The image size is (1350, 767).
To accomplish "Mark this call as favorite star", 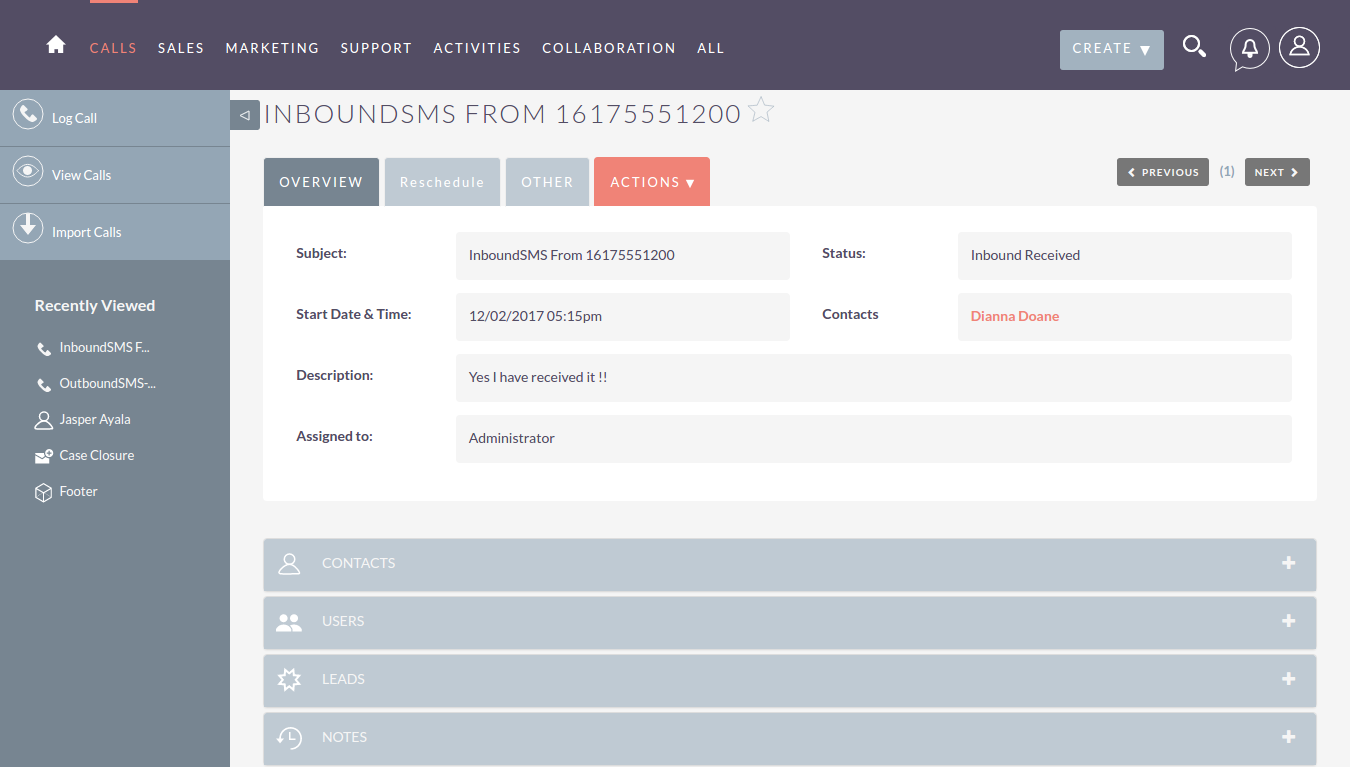I will click(x=761, y=110).
